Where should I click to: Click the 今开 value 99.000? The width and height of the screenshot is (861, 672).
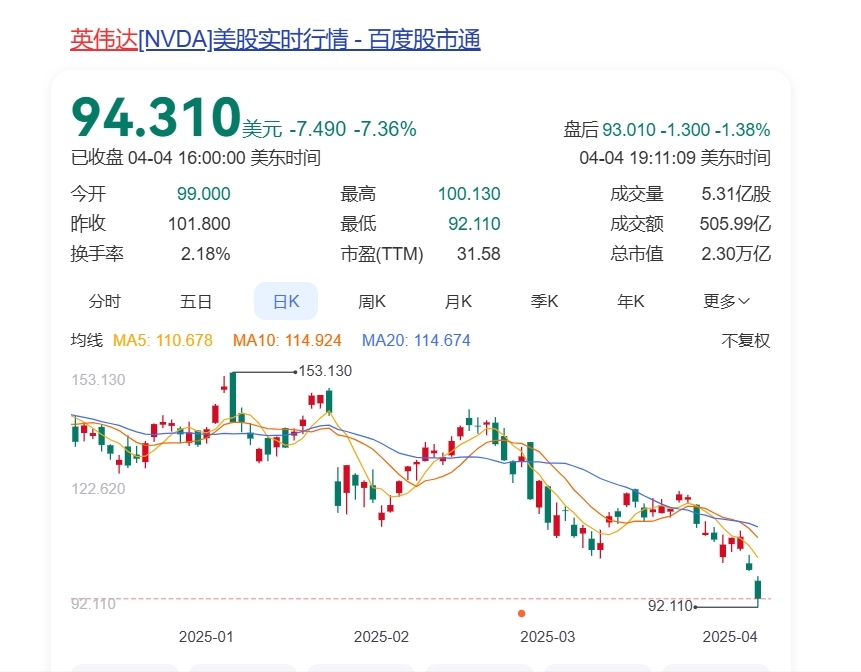[204, 194]
